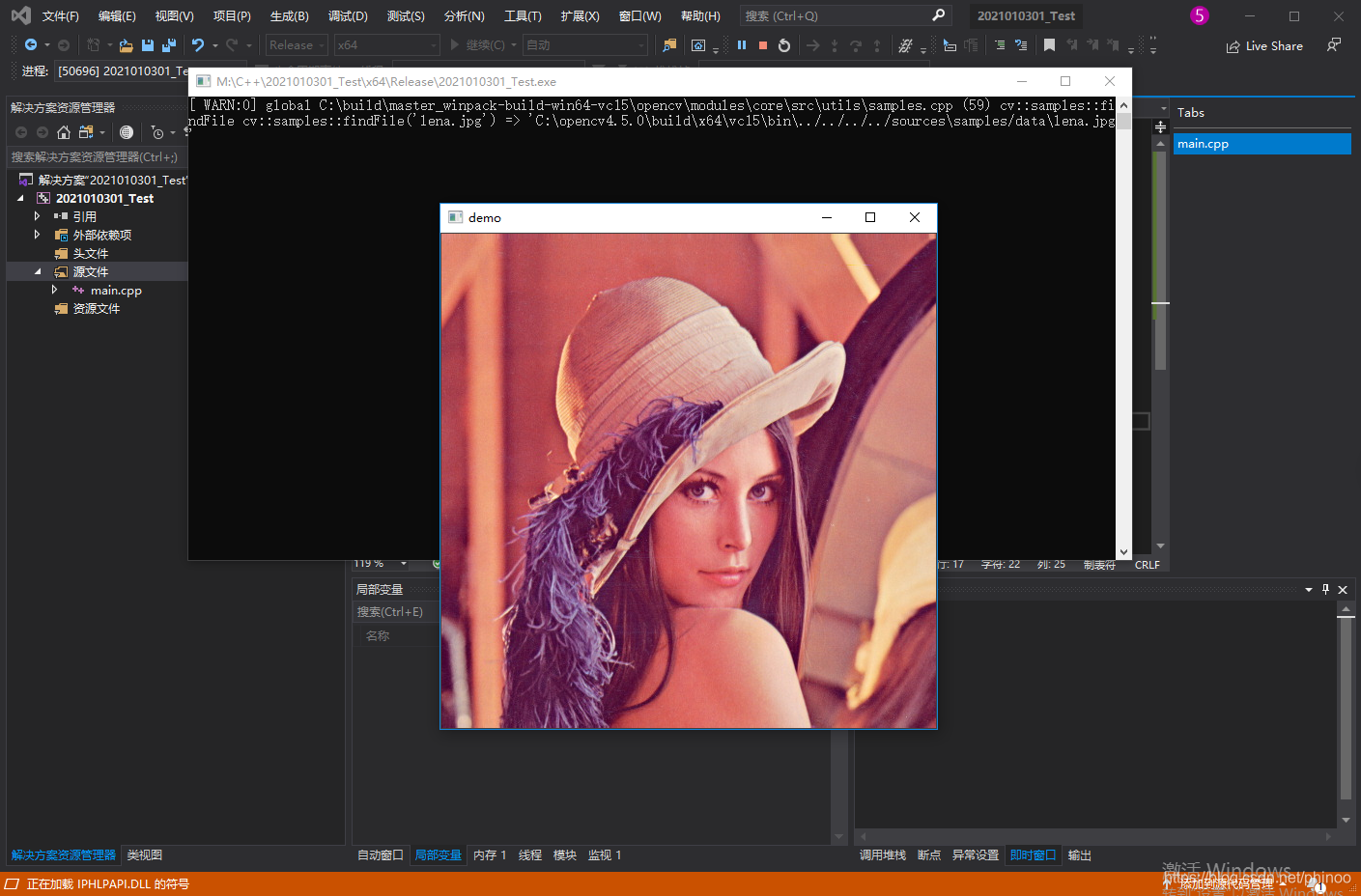1361x896 pixels.
Task: Click the Solution Explorer home icon
Action: pos(64,132)
